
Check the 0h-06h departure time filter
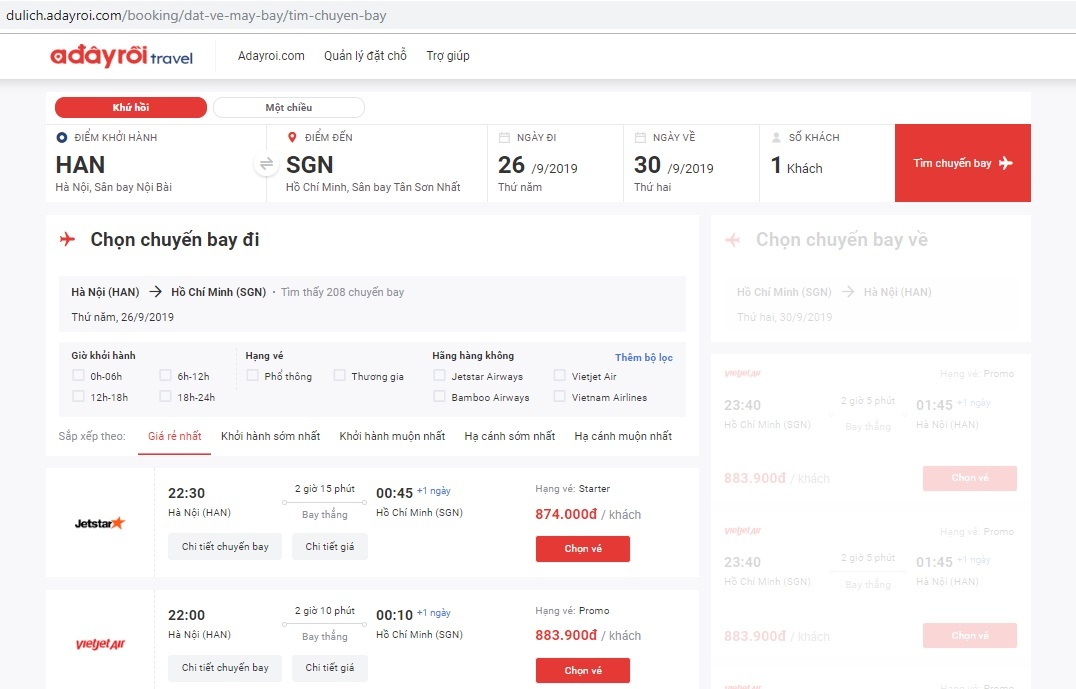click(x=76, y=376)
